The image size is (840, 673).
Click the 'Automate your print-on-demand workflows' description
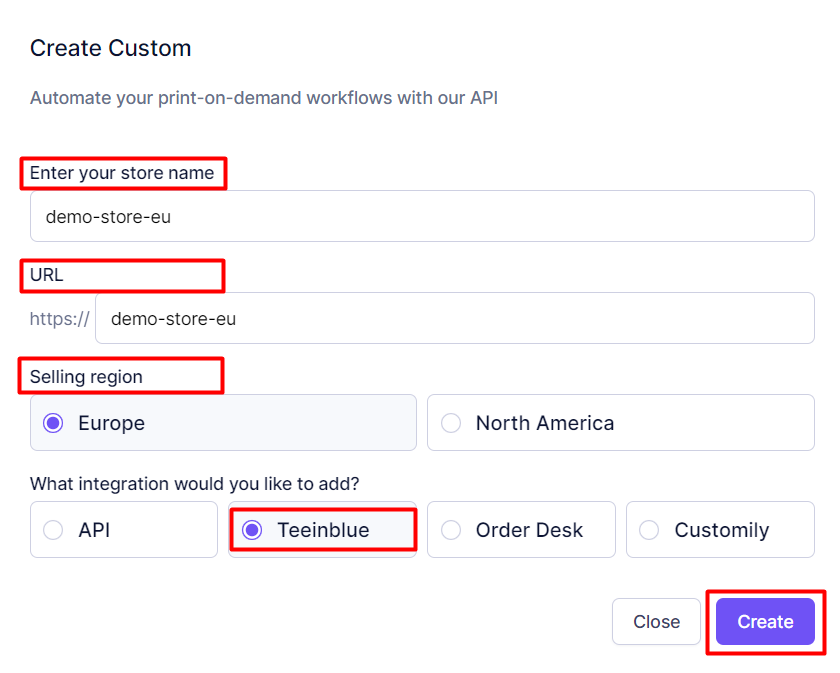263,98
